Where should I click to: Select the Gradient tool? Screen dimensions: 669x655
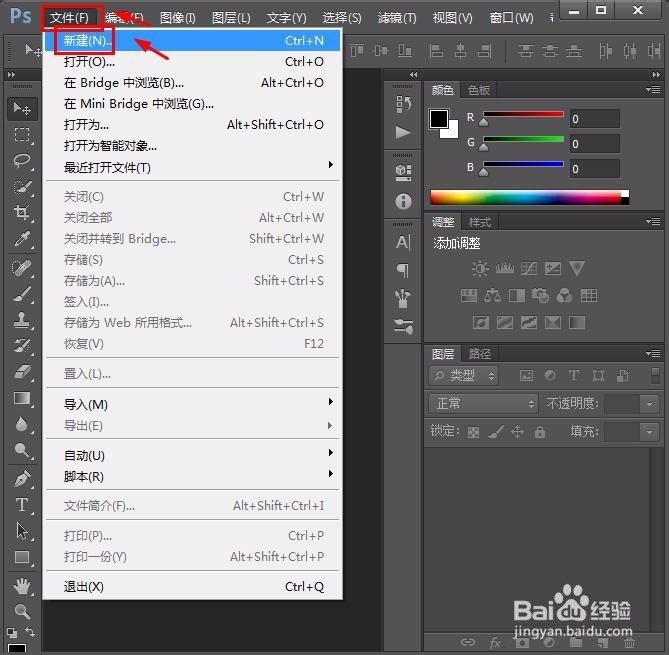tap(22, 398)
